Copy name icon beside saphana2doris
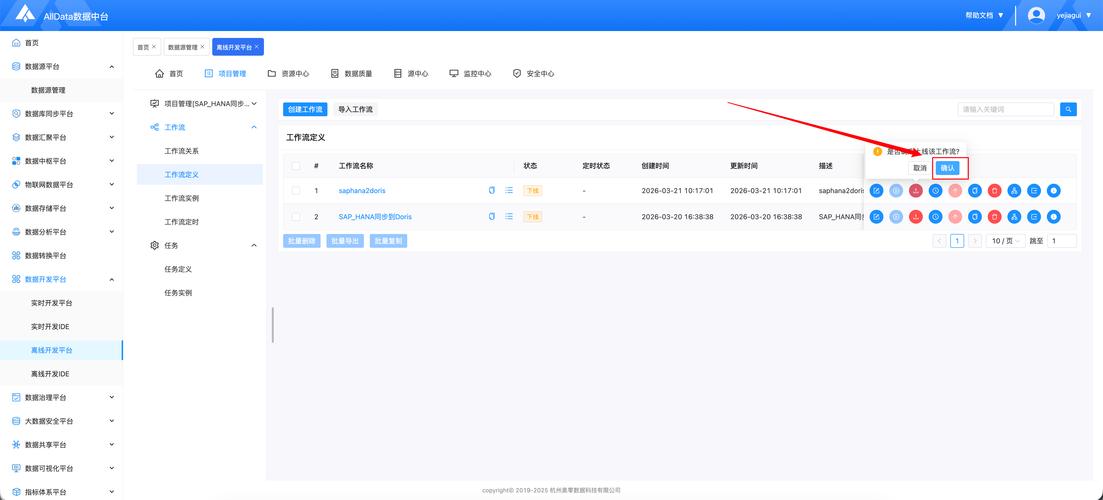Viewport: 1103px width, 500px height. point(492,191)
